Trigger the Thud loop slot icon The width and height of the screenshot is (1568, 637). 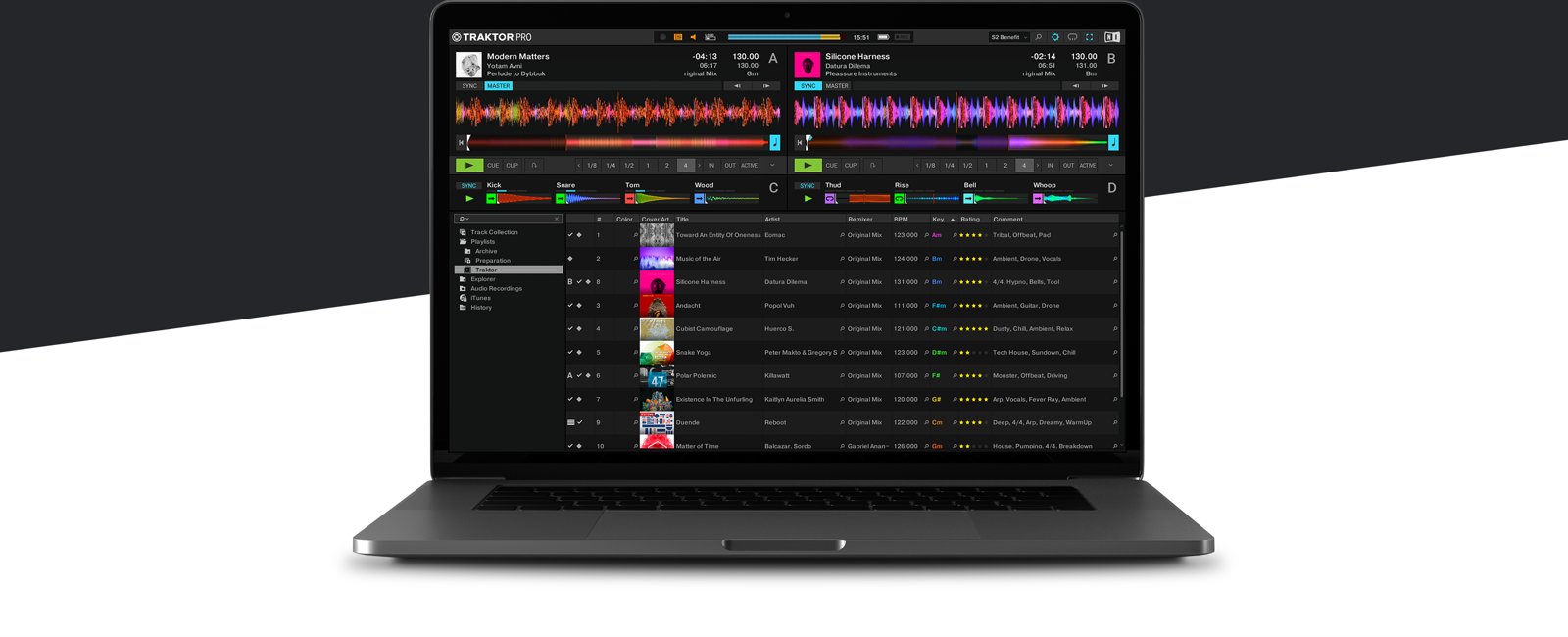tap(830, 199)
